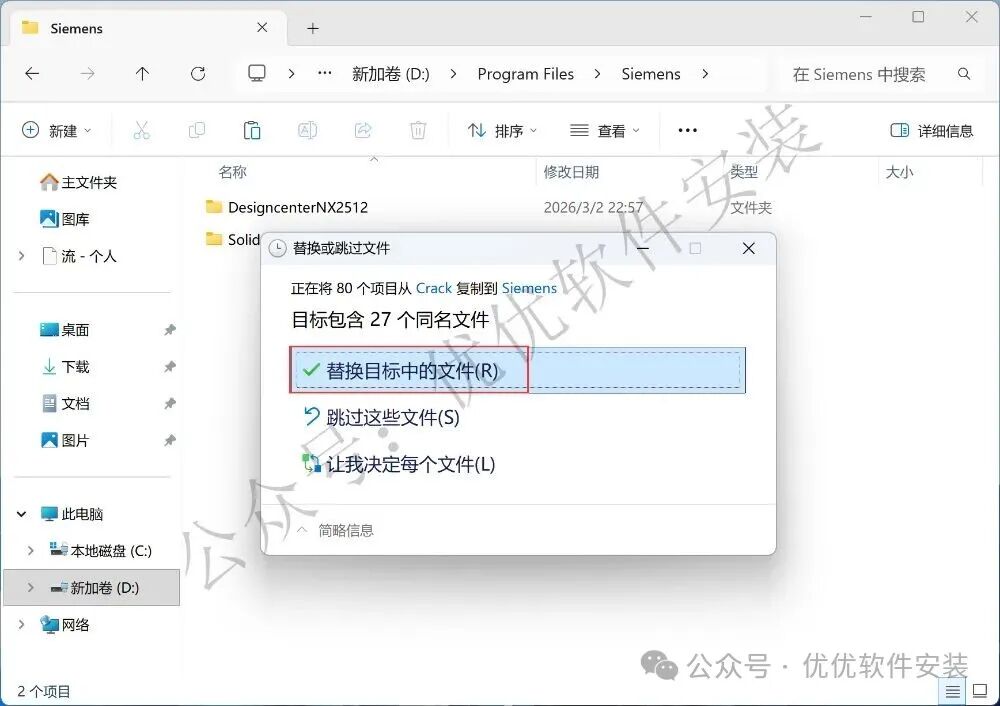Refresh the Siemens folder view

tap(198, 74)
